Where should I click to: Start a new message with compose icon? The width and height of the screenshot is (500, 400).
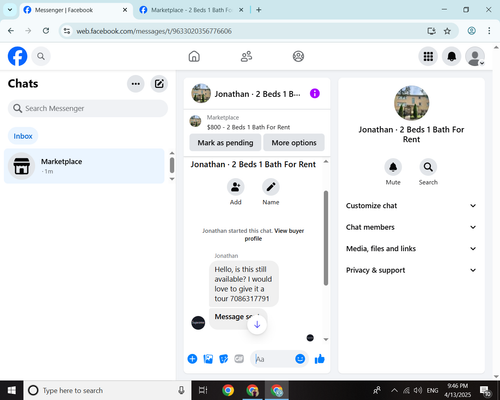tap(159, 84)
